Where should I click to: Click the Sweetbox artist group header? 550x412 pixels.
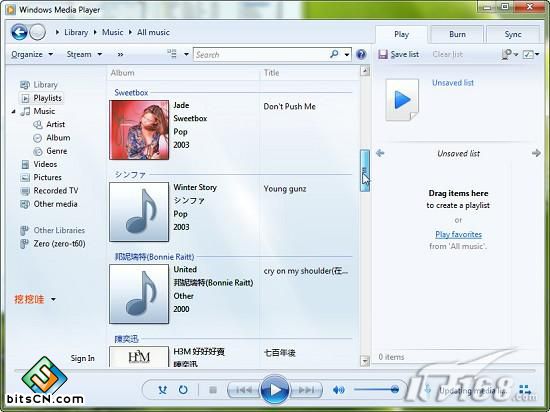tap(131, 93)
